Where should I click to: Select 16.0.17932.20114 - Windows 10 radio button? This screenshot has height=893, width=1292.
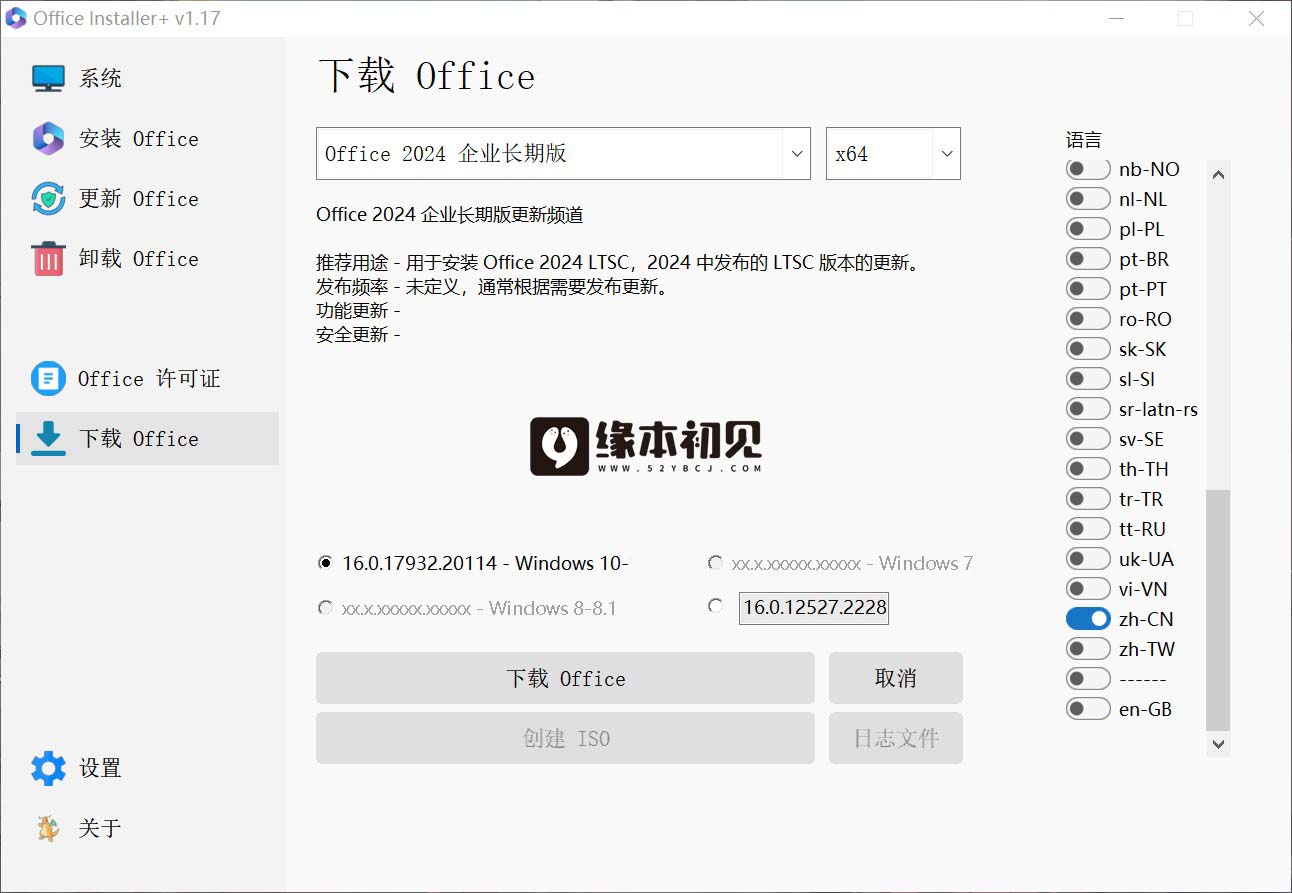click(x=325, y=563)
